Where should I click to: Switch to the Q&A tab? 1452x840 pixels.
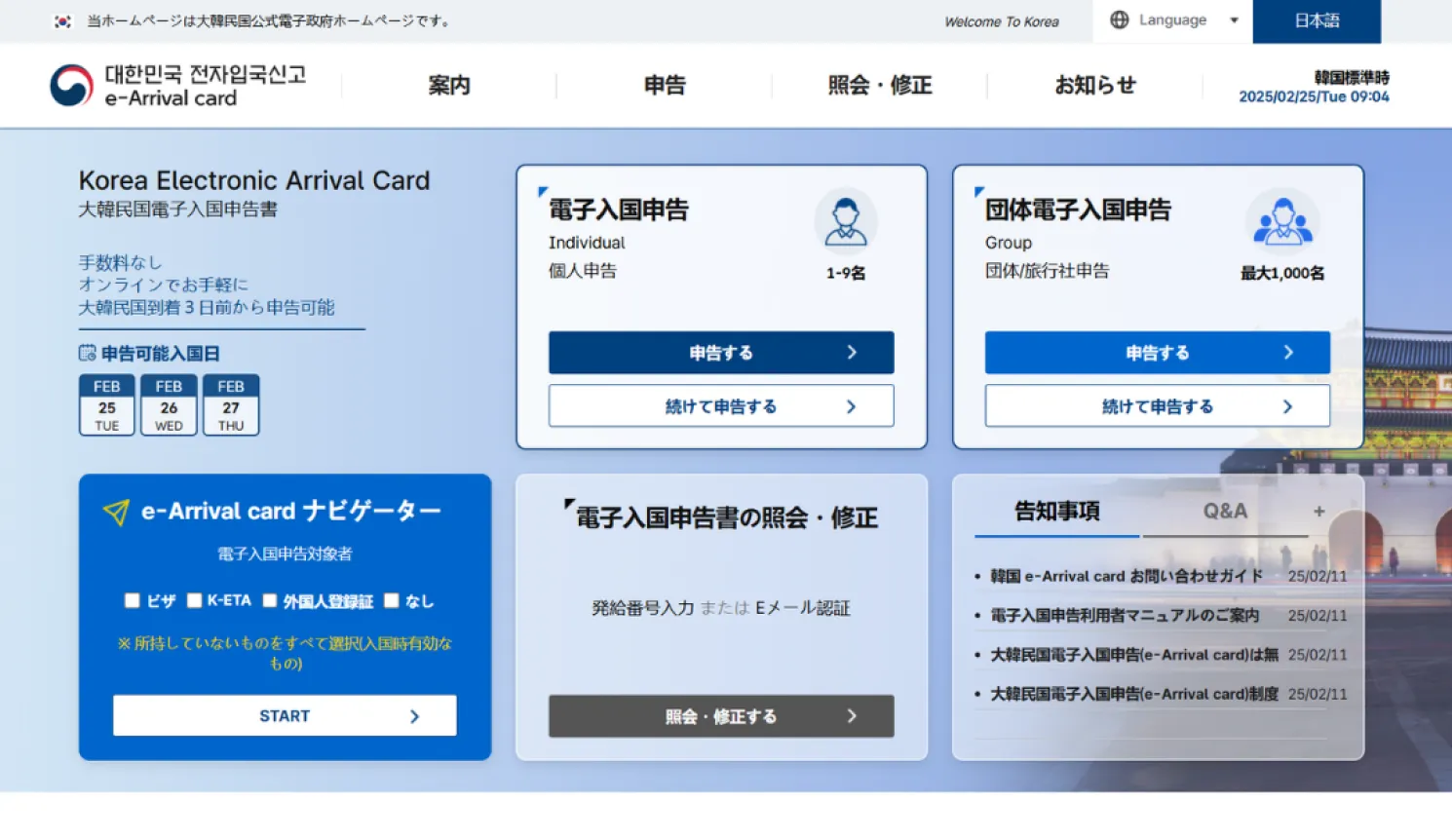point(1224,510)
